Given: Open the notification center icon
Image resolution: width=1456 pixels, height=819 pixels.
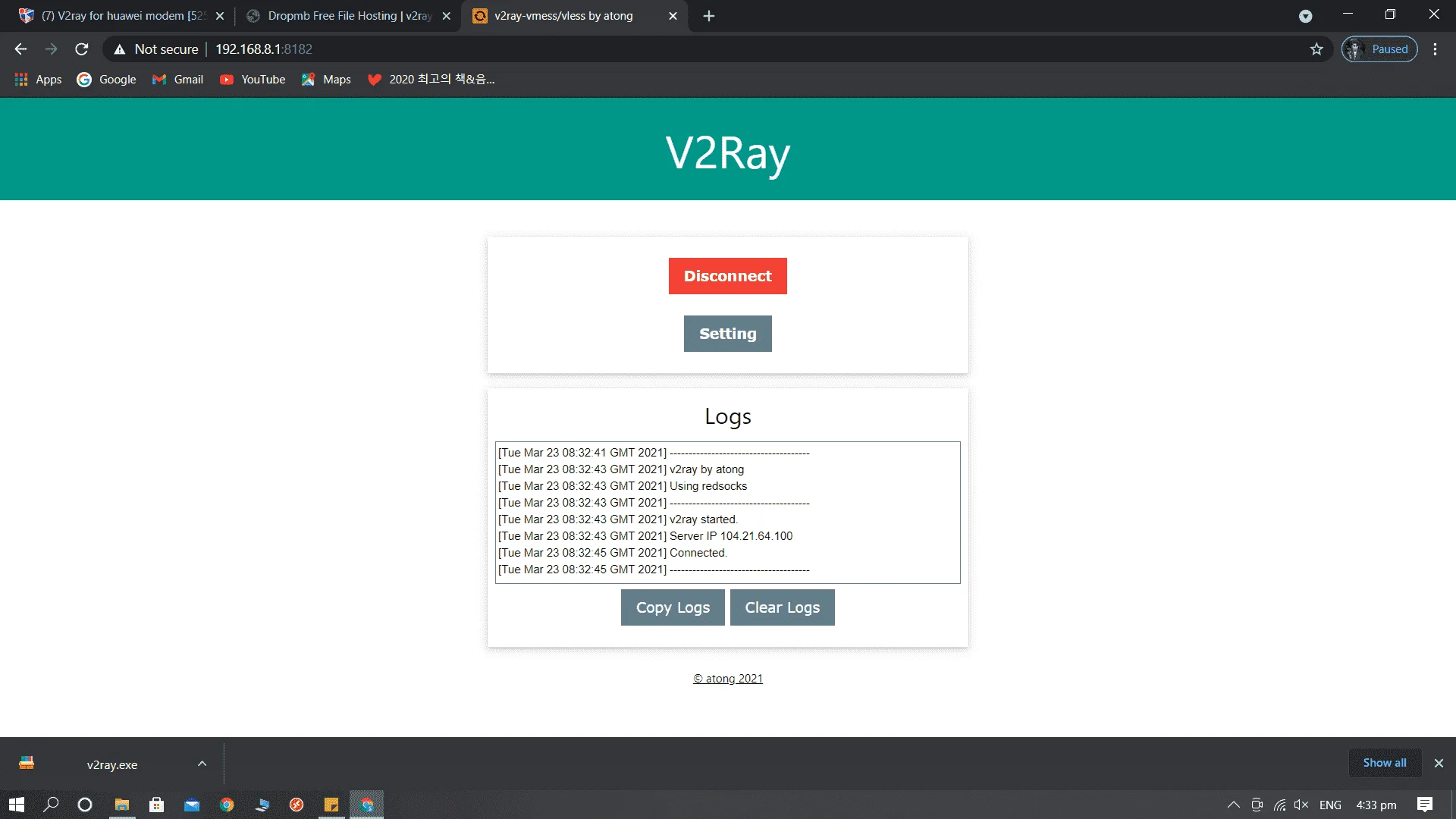Looking at the screenshot, I should pyautogui.click(x=1425, y=805).
